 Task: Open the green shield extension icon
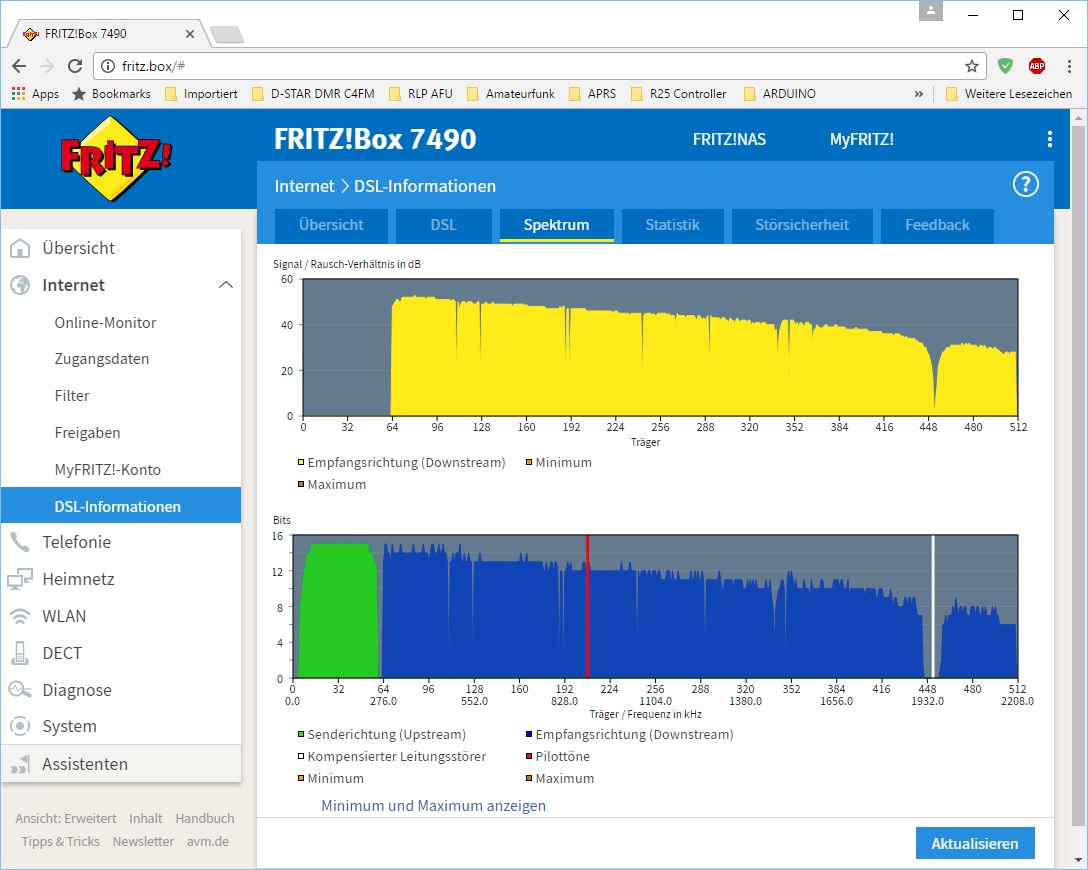coord(1005,66)
